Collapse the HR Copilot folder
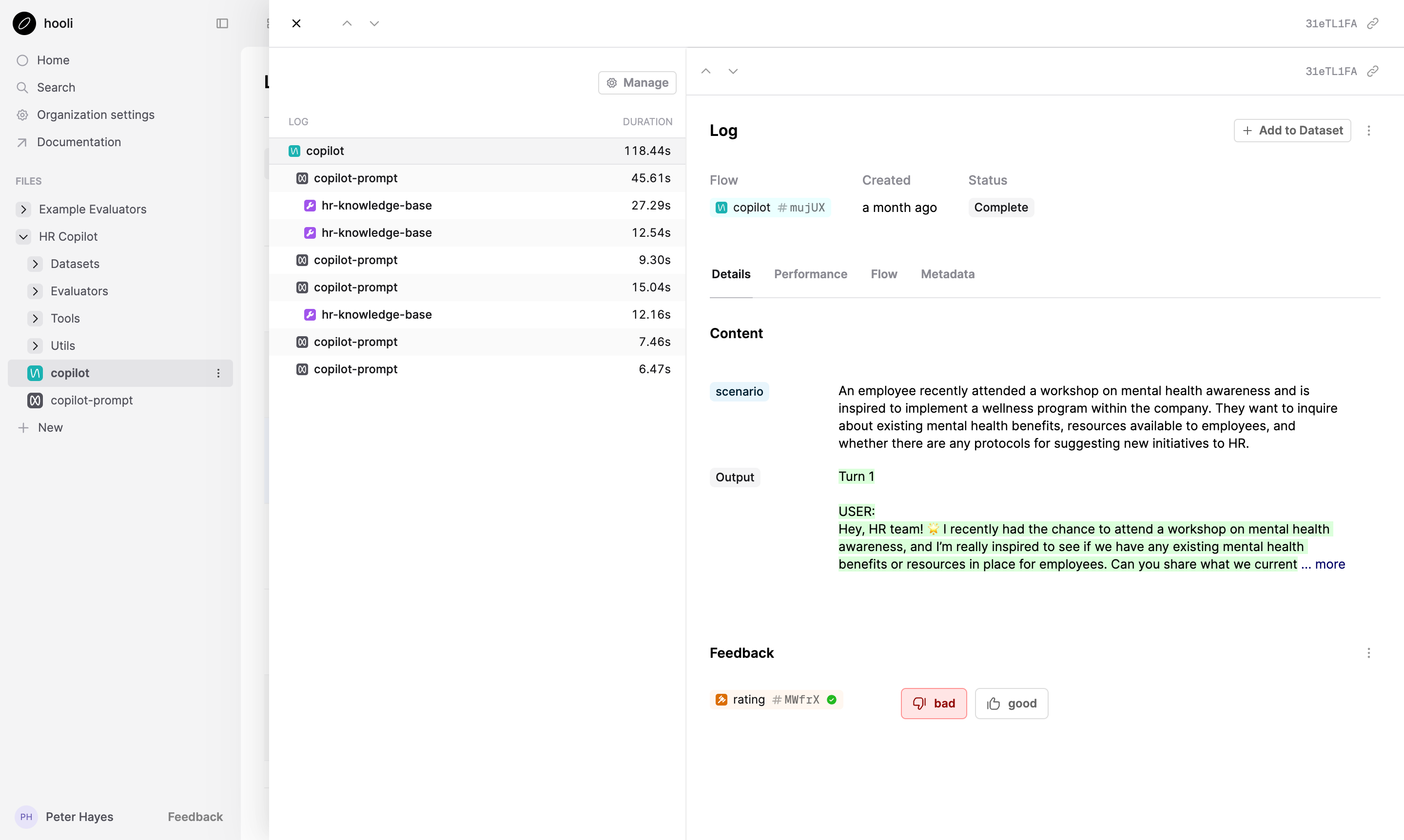 [x=23, y=237]
